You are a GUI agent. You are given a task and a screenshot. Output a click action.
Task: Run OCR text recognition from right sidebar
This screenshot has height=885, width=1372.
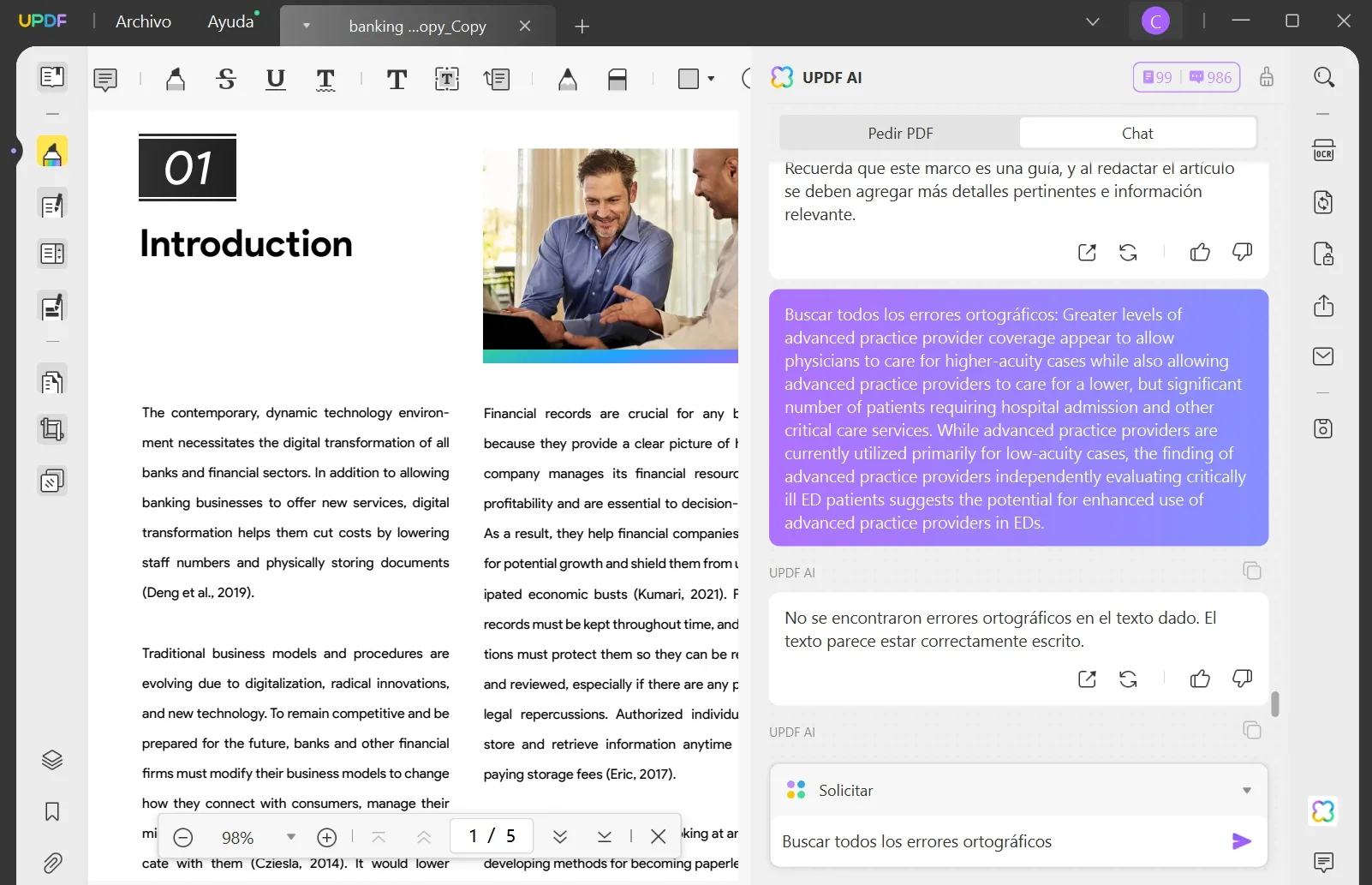click(1324, 150)
